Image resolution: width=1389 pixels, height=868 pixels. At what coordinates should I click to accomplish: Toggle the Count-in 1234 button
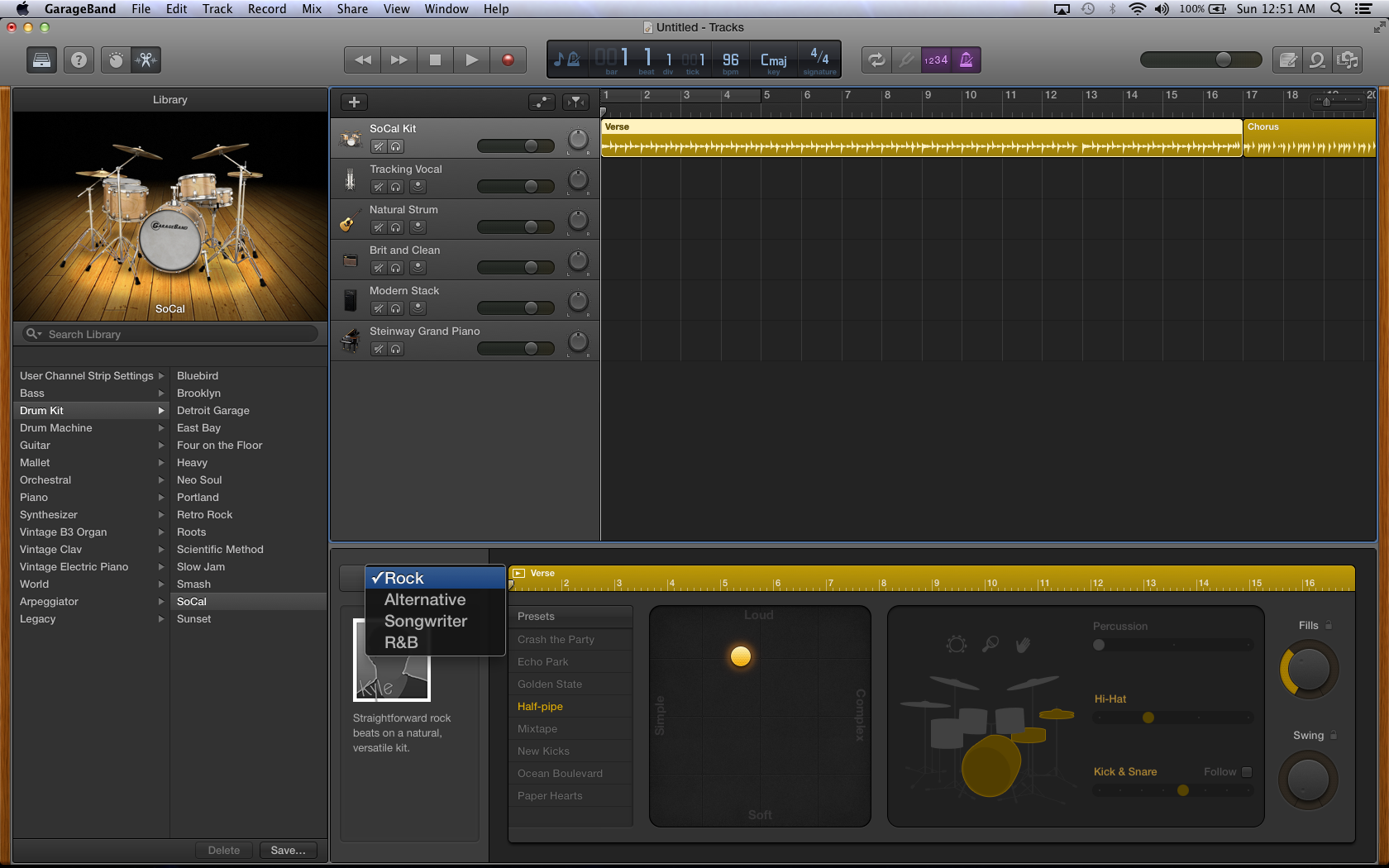(x=936, y=60)
